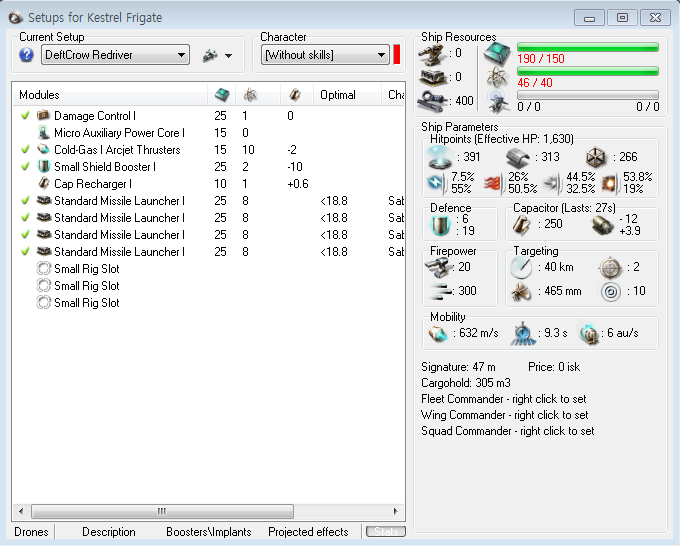Click the red character status indicator
Image resolution: width=680 pixels, height=546 pixels.
coord(396,55)
